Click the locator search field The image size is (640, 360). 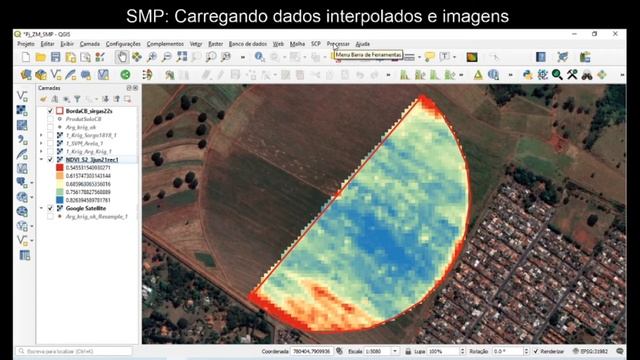(74, 351)
